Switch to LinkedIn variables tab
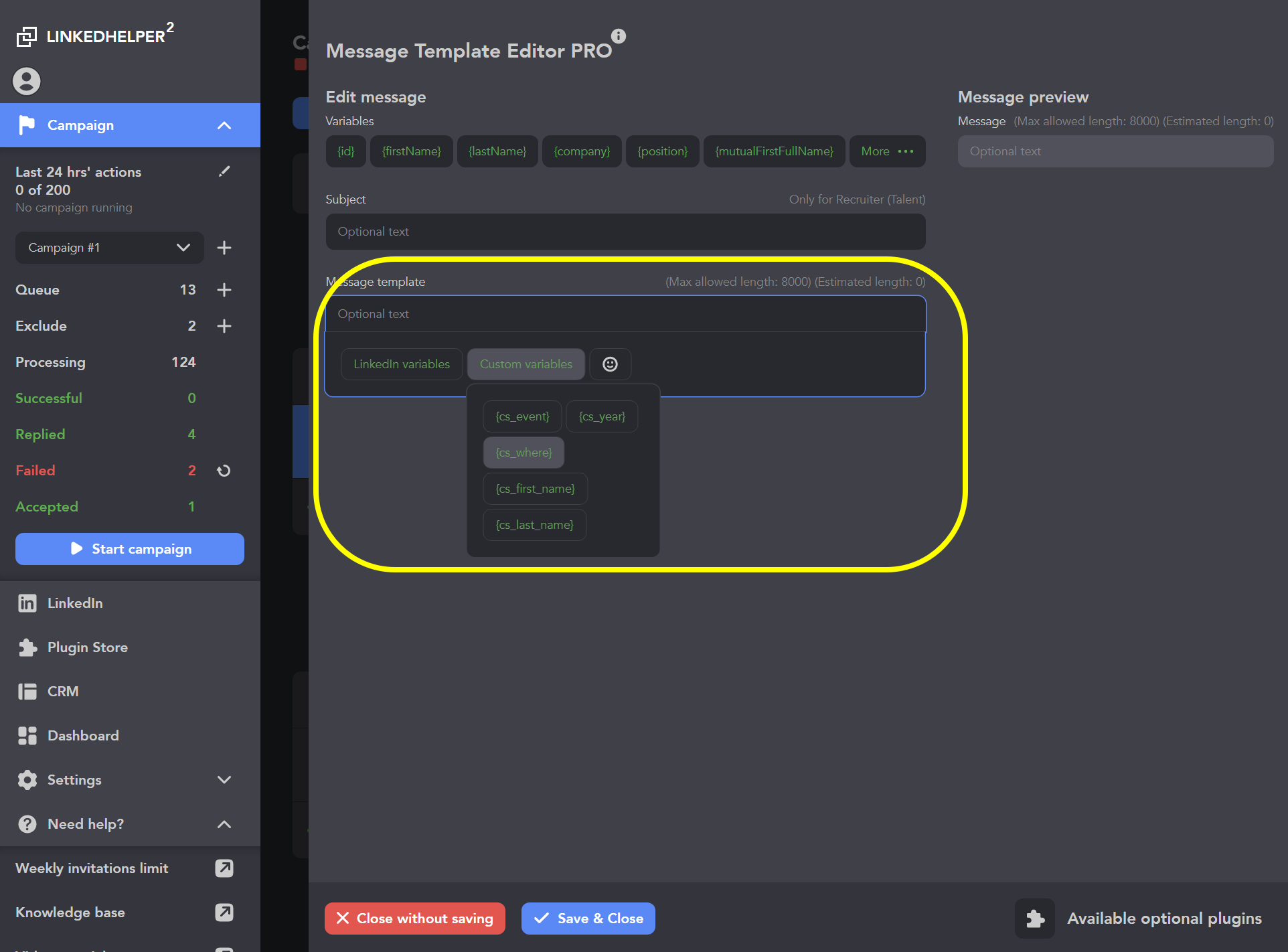 tap(402, 364)
